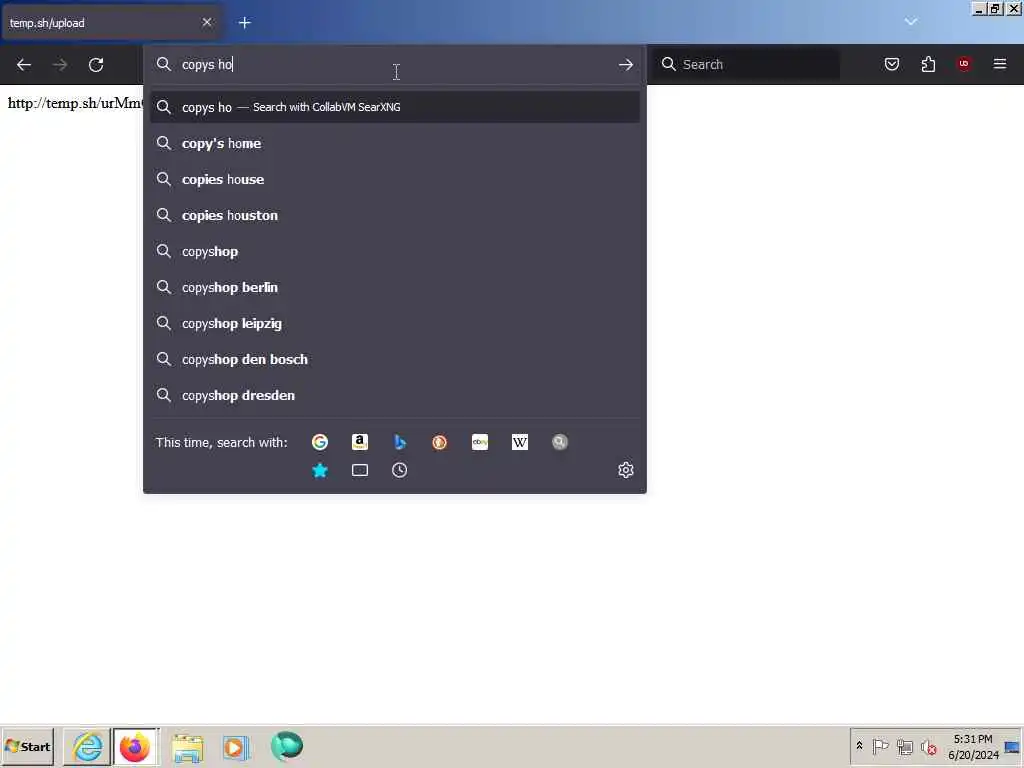The image size is (1024, 768).
Task: Search with the gray magnifier engine icon
Action: pyautogui.click(x=560, y=442)
